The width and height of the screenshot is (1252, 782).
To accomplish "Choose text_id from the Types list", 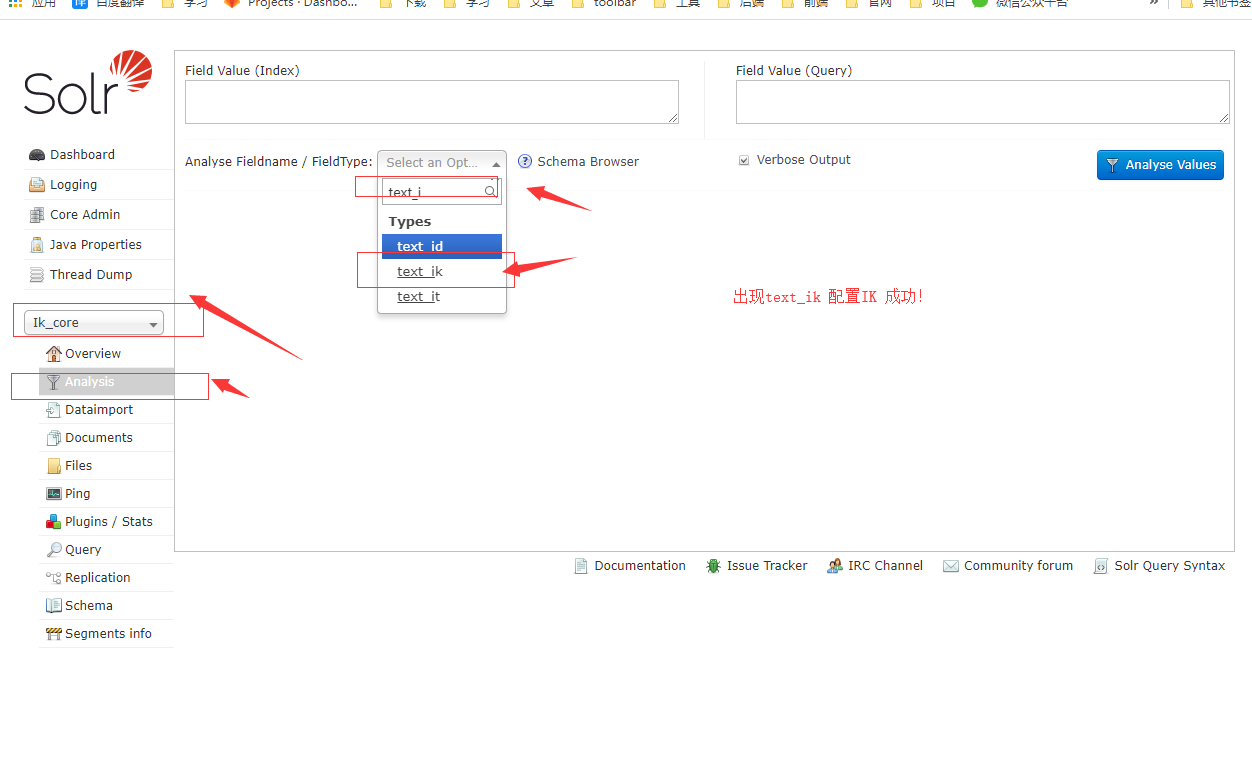I will pos(442,246).
